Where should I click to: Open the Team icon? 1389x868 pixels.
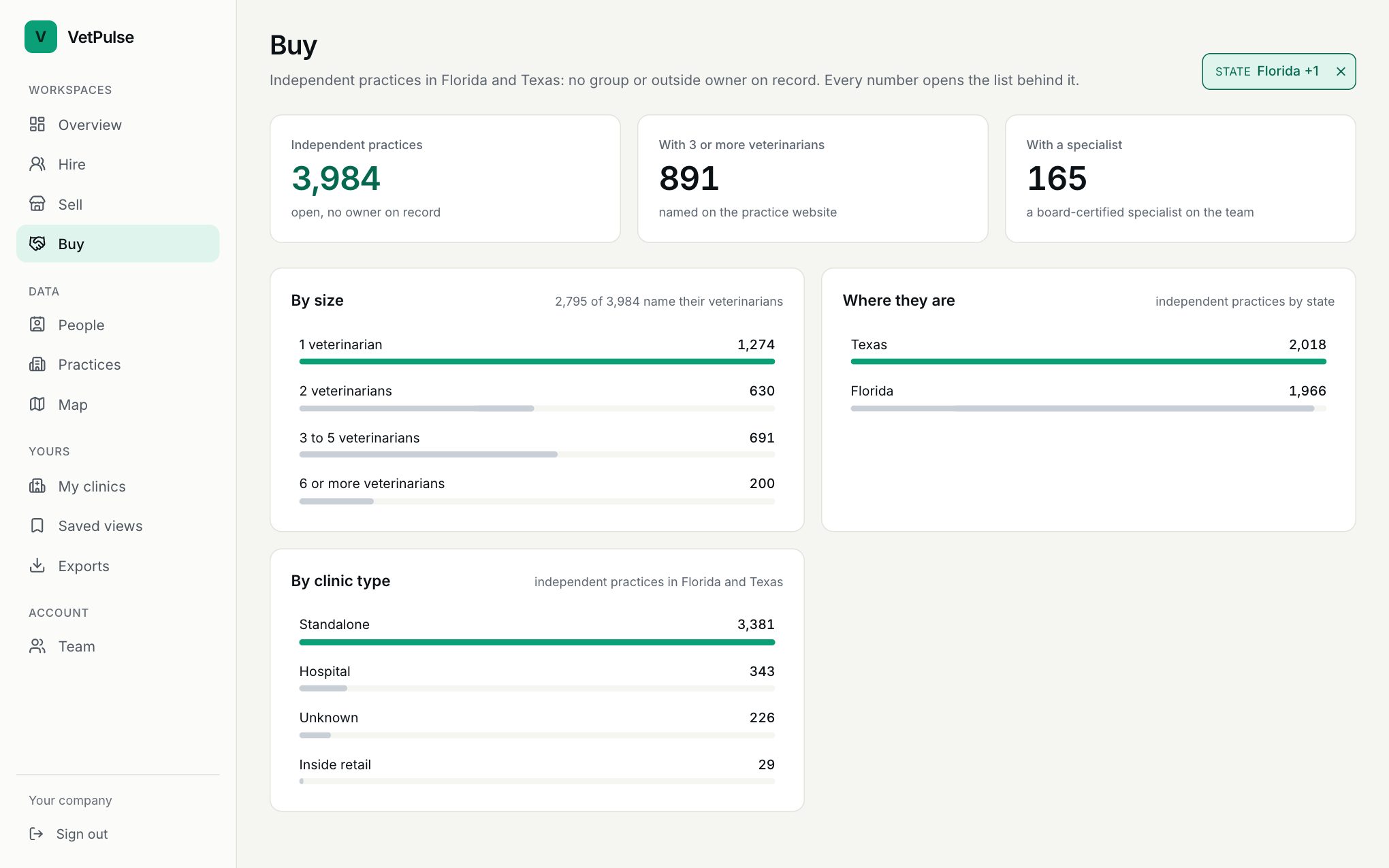(37, 646)
